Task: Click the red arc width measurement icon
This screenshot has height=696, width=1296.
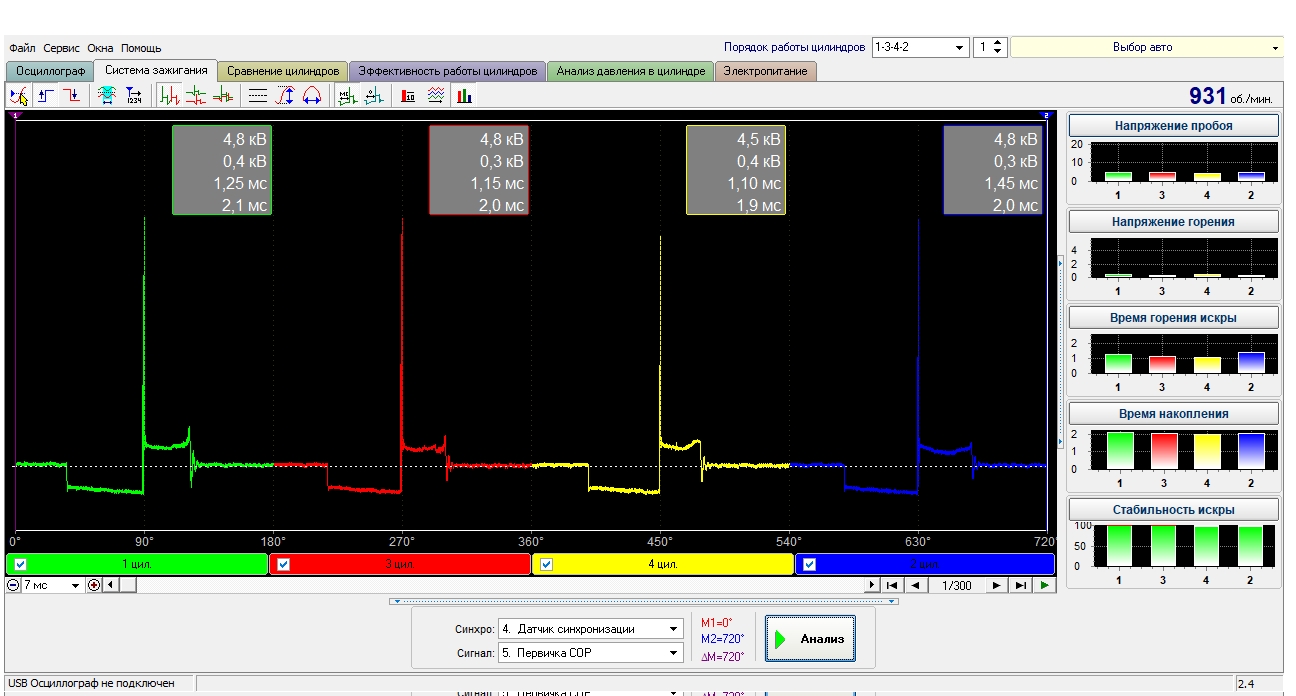Action: (312, 96)
